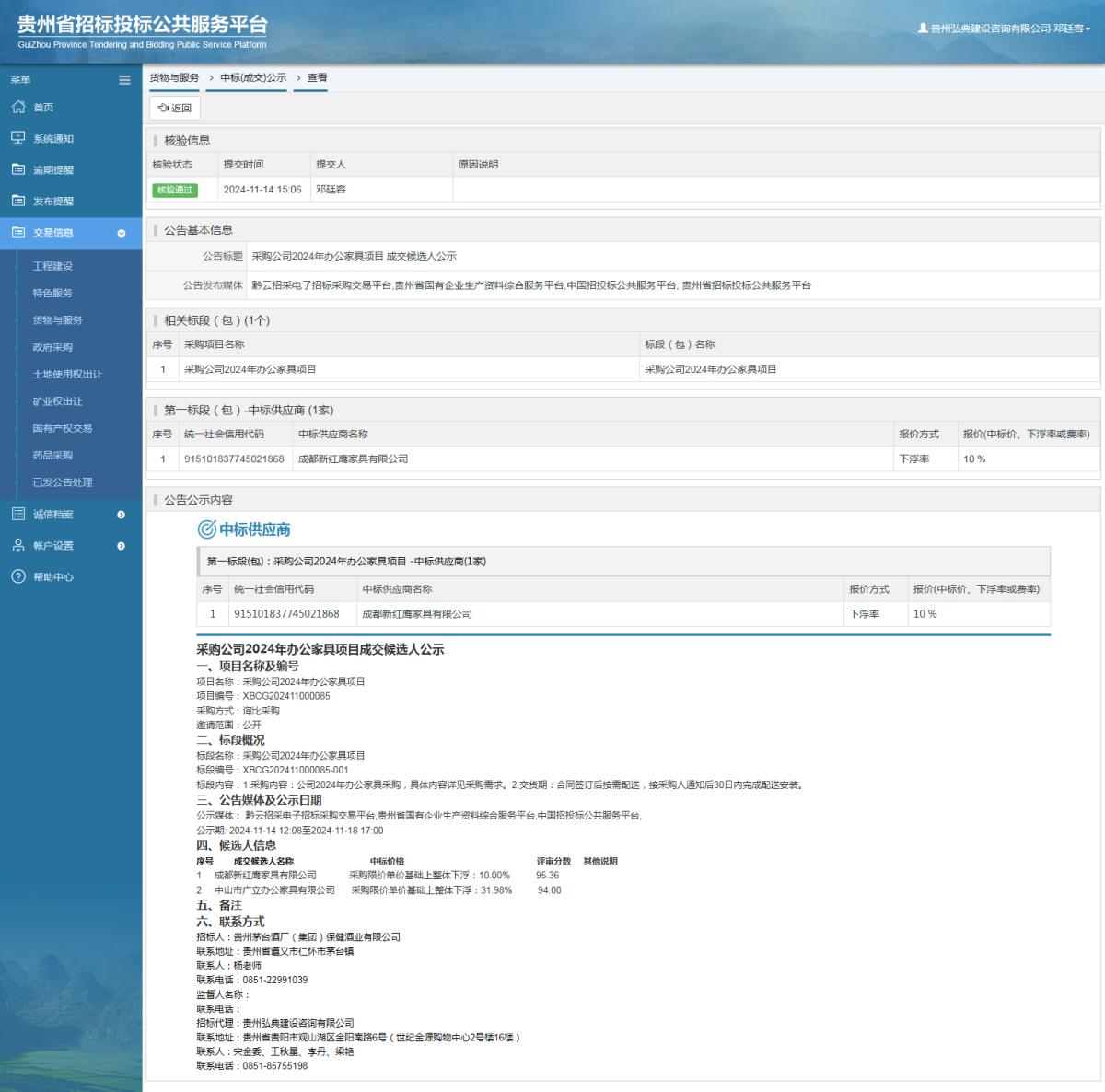This screenshot has height=1092, width=1105.
Task: Click 标段（包）名称 column header
Action: coord(680,344)
